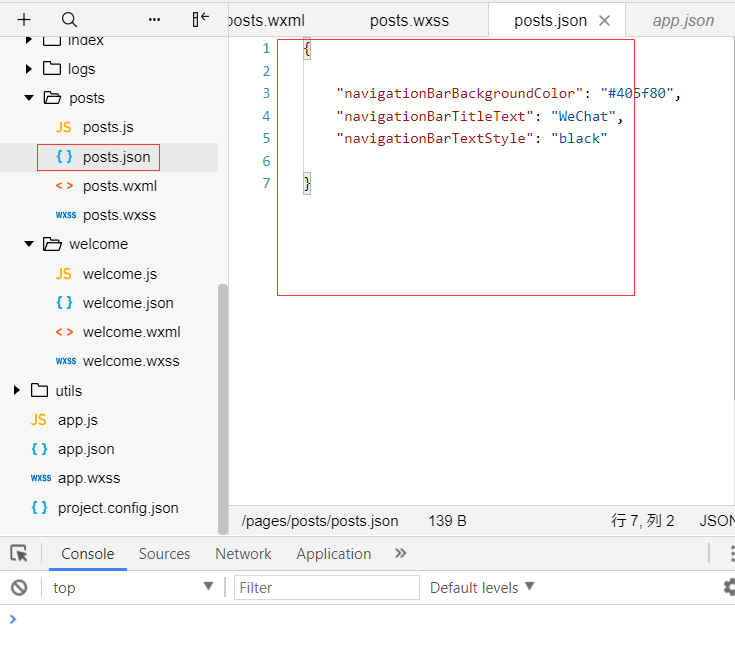Expand the logs folder
Image resolution: width=735 pixels, height=651 pixels.
[30, 69]
